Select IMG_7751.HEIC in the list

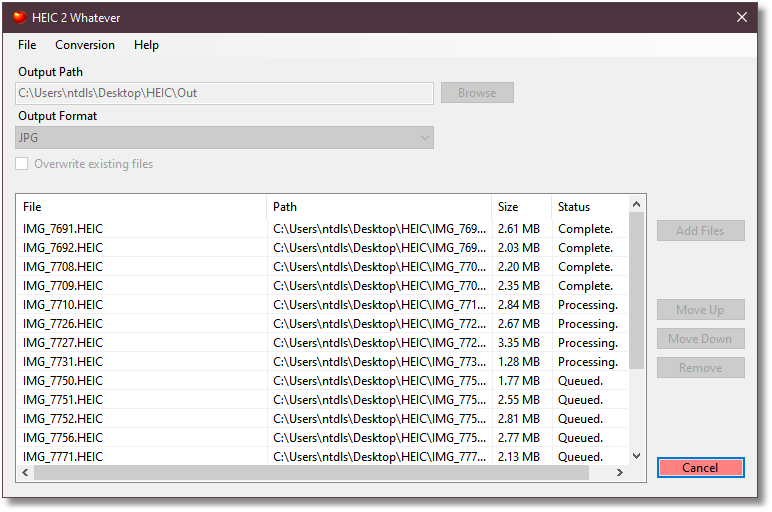coord(63,400)
